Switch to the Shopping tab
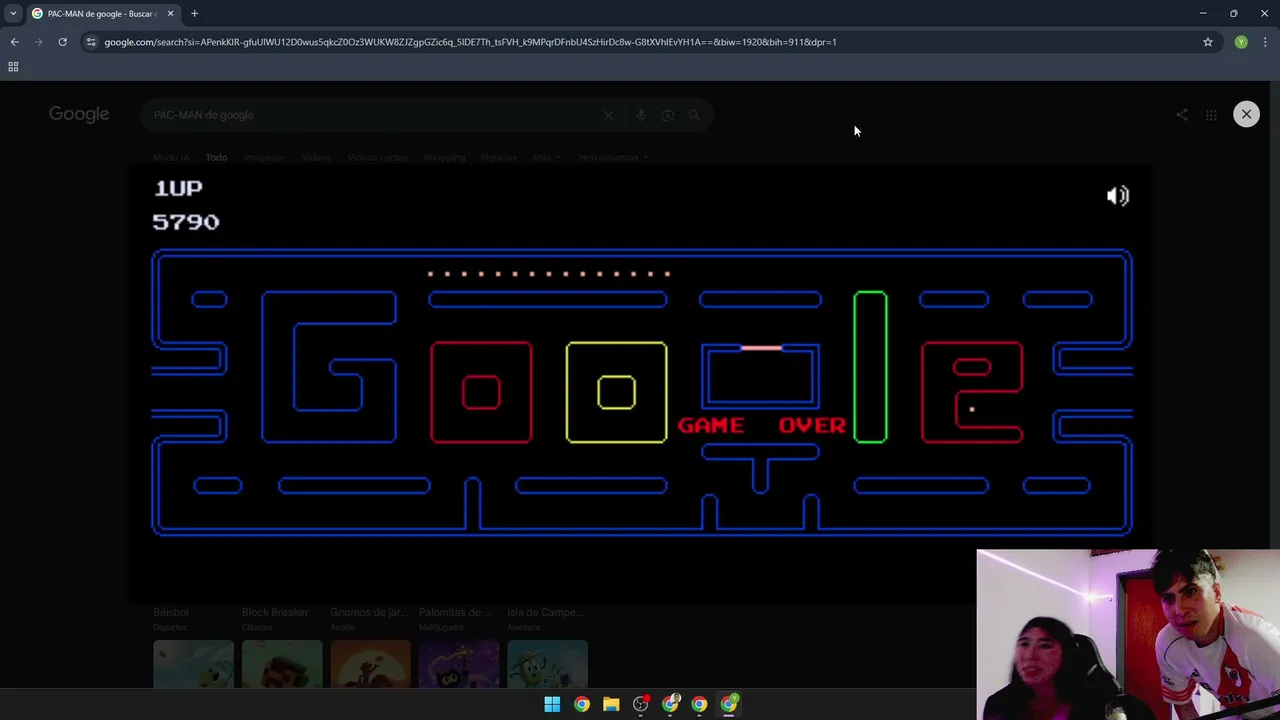 click(x=444, y=157)
